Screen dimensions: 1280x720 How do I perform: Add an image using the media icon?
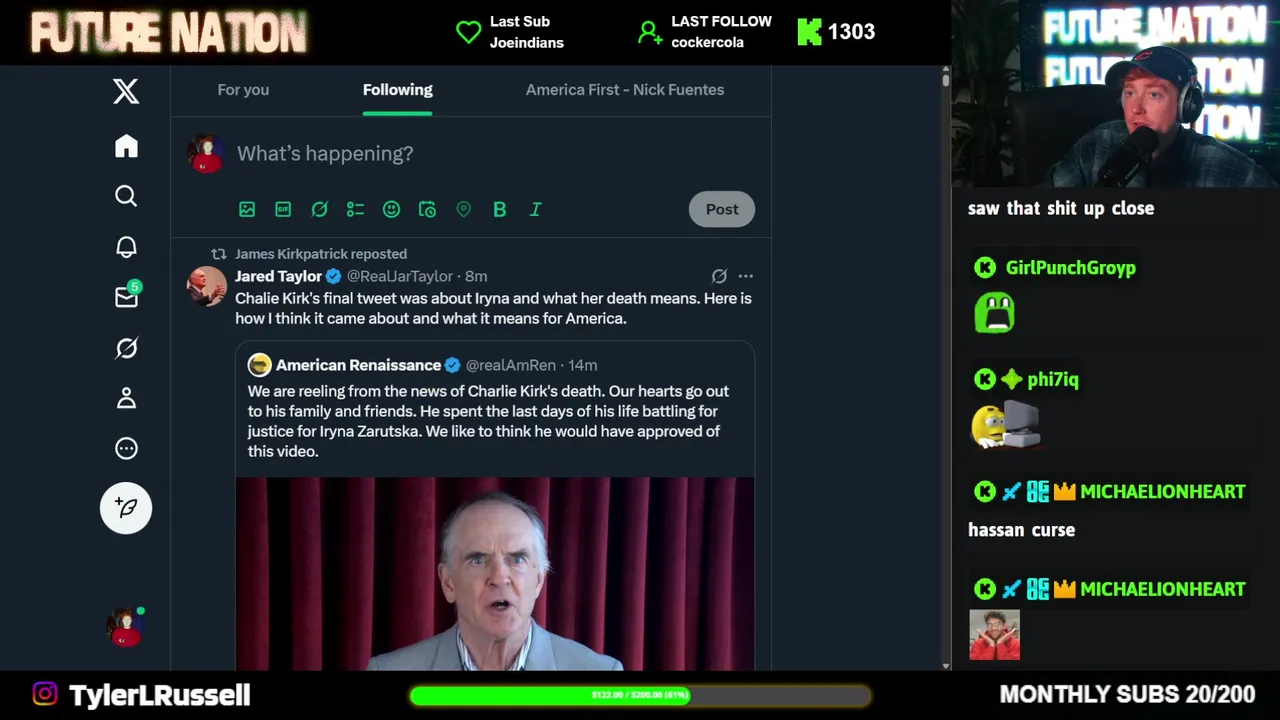pos(247,209)
